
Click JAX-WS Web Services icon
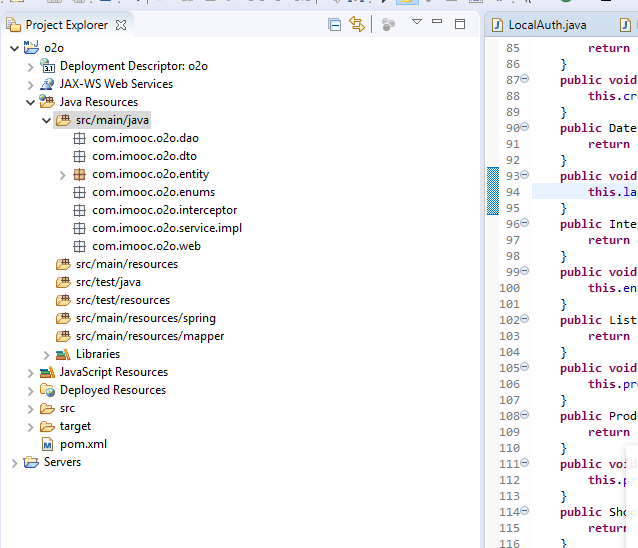[x=47, y=84]
